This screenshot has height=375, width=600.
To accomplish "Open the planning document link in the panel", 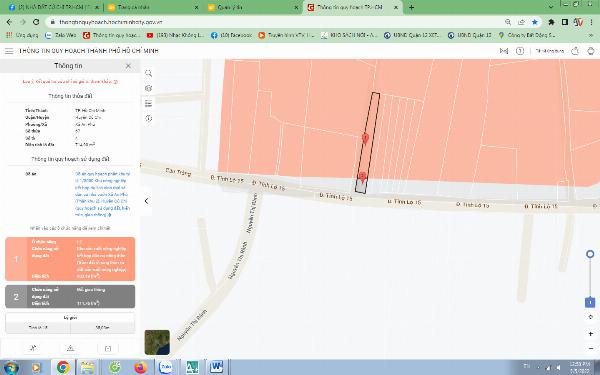I will point(103,194).
